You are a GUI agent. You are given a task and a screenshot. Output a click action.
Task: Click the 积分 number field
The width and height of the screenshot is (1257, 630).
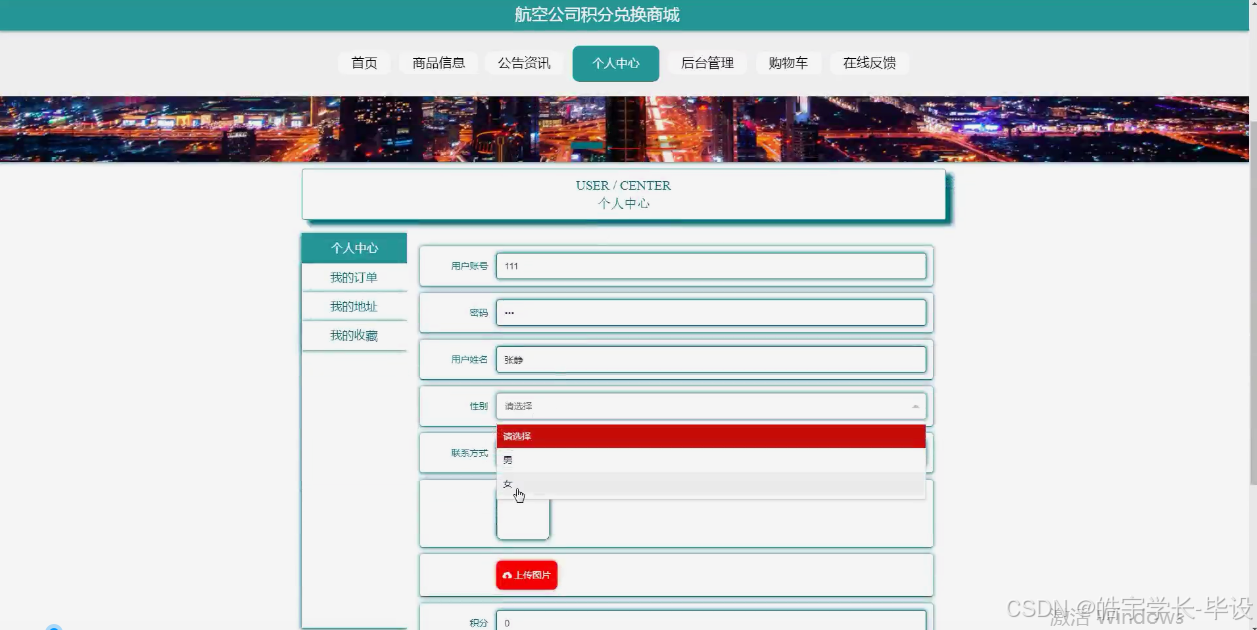tap(710, 621)
